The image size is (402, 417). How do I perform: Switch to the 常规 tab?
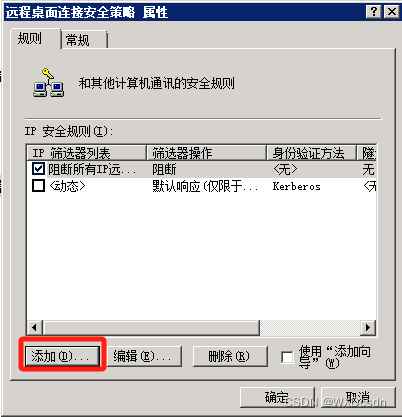coord(83,40)
